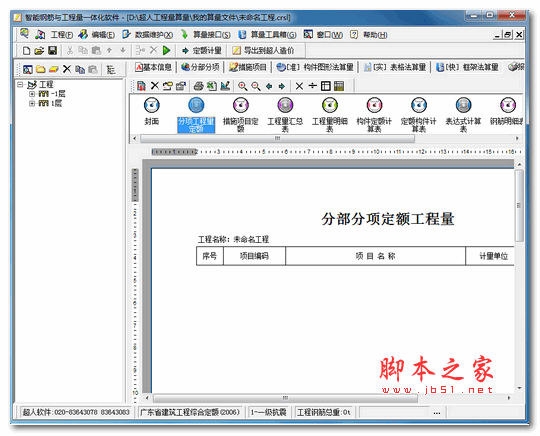Click the divide symbol icon in report toolbar
540x436 pixels.
click(312, 86)
